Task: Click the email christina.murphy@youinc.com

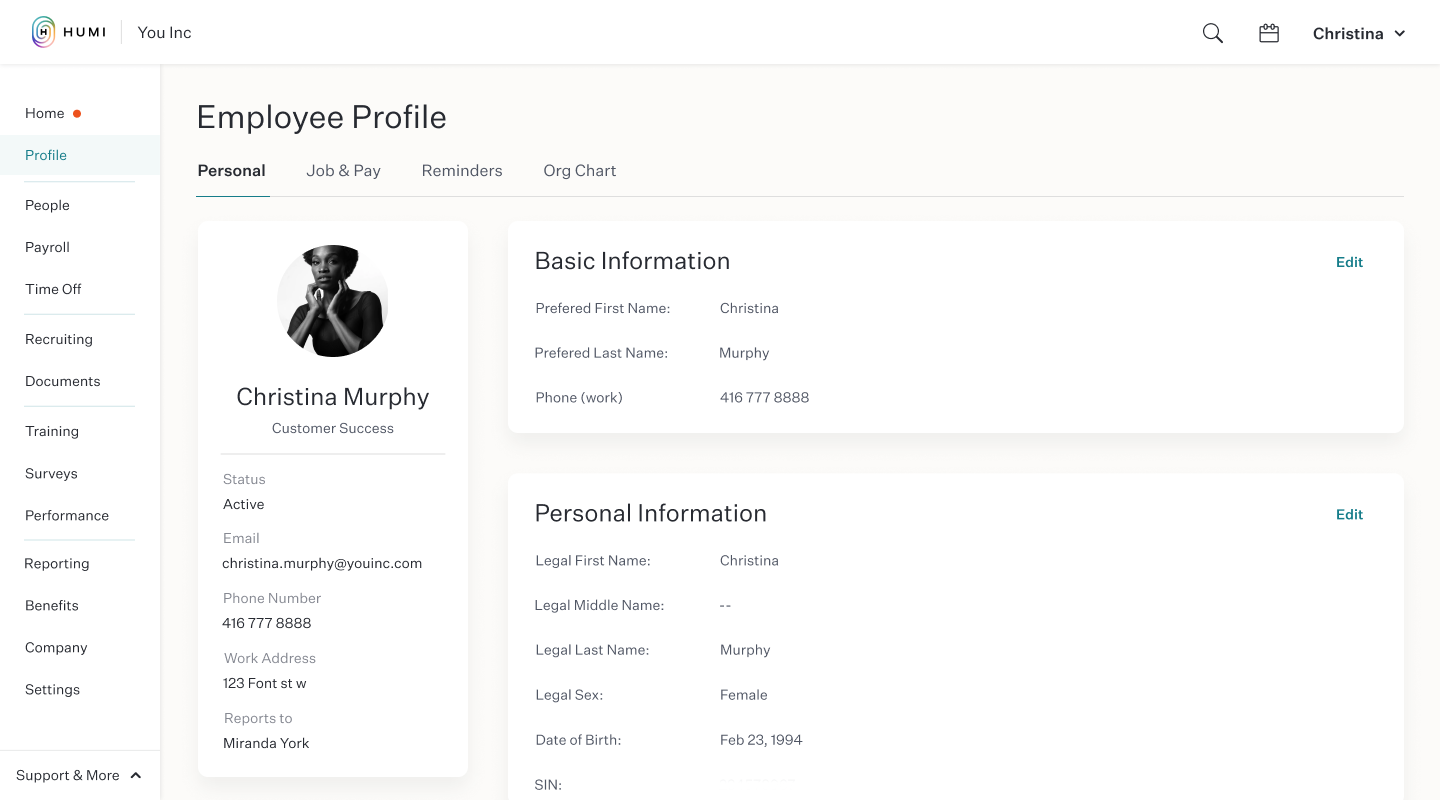Action: (x=322, y=563)
